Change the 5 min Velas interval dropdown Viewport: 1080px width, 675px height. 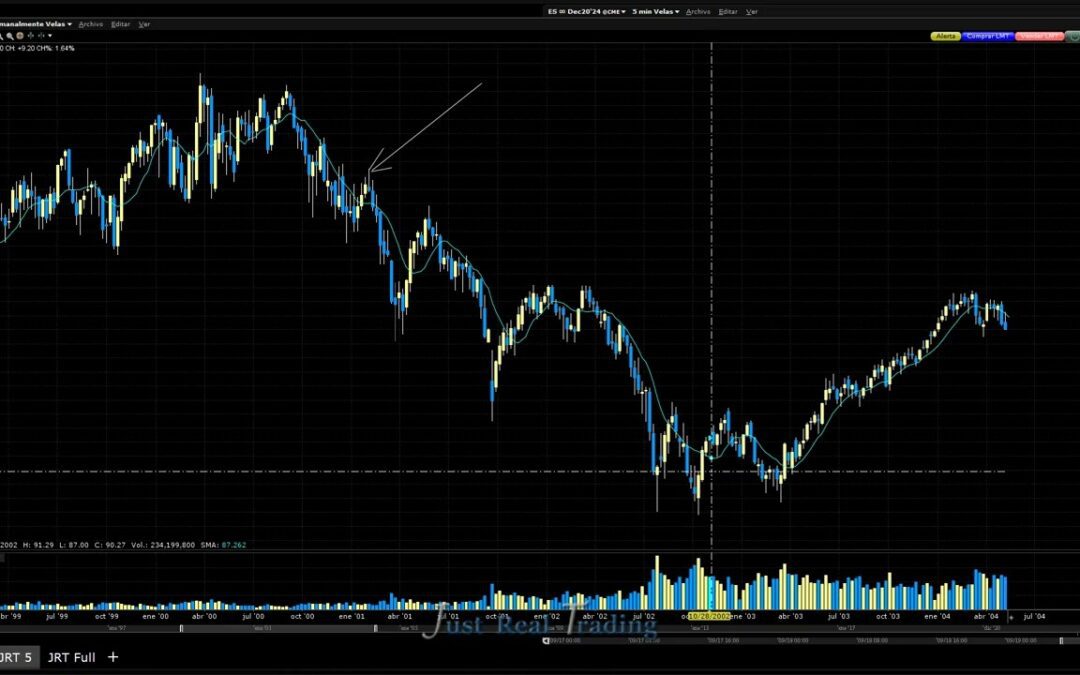click(x=655, y=11)
